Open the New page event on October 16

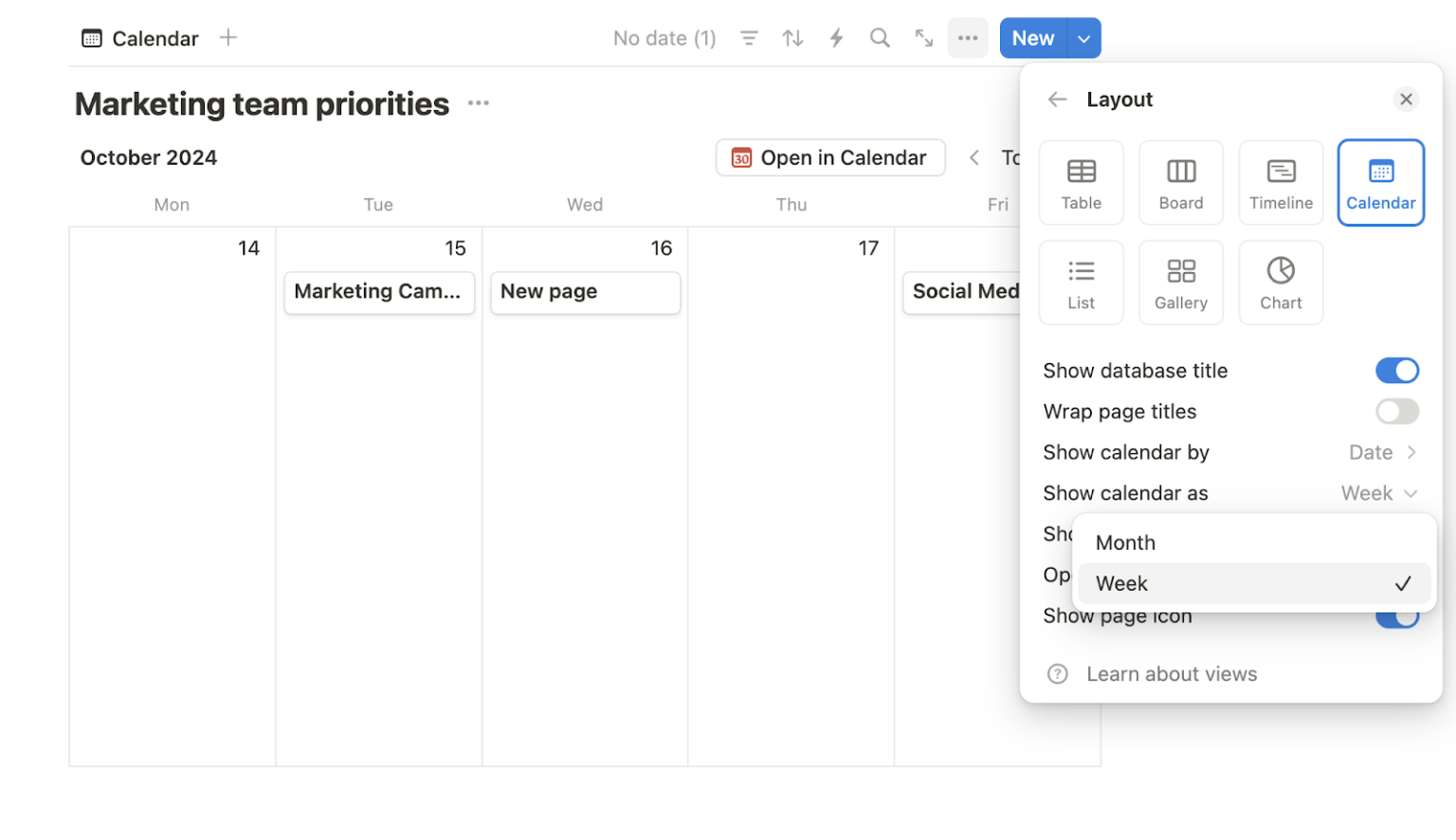point(585,291)
